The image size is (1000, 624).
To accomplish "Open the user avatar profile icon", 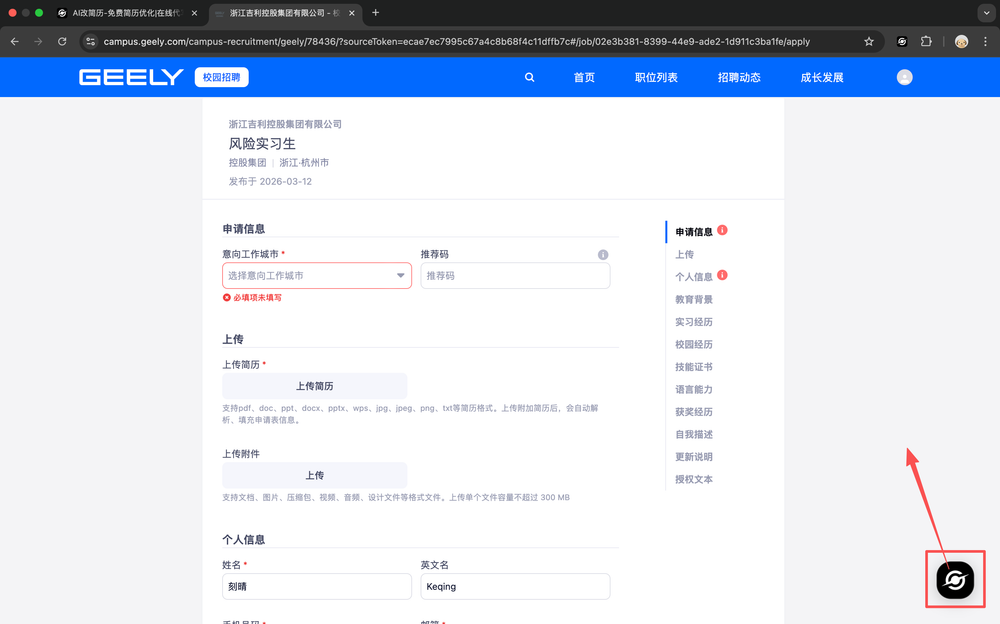I will pyautogui.click(x=904, y=77).
